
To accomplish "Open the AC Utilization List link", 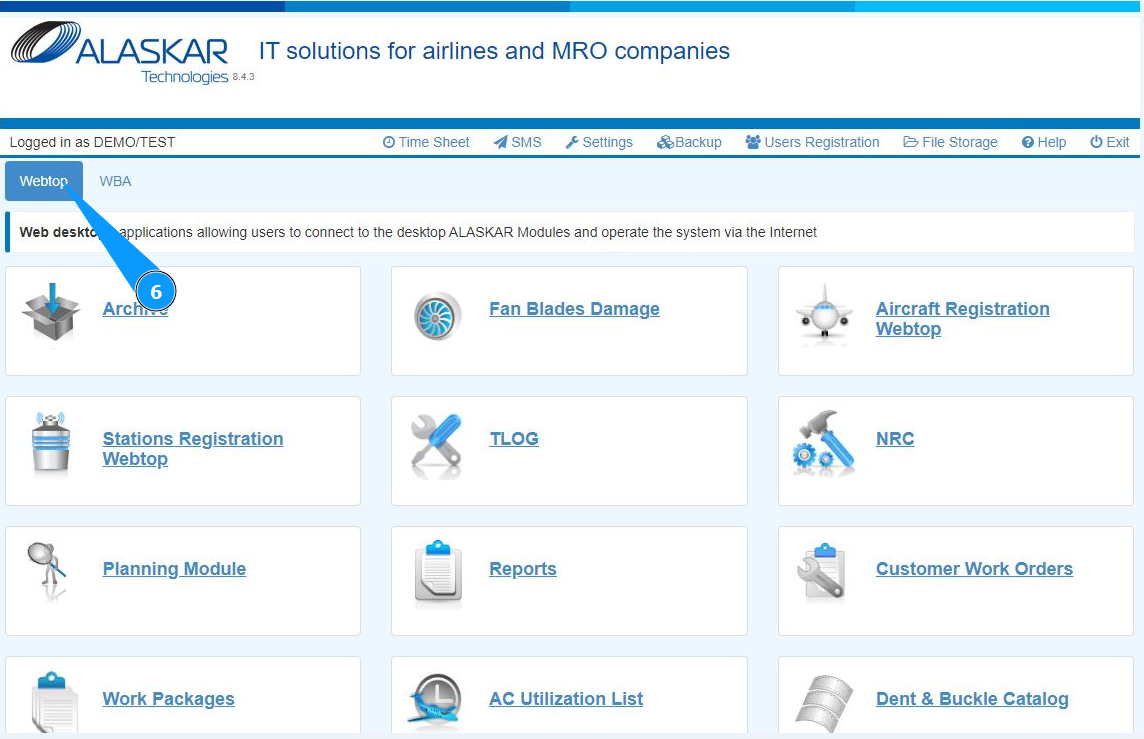I will (565, 698).
